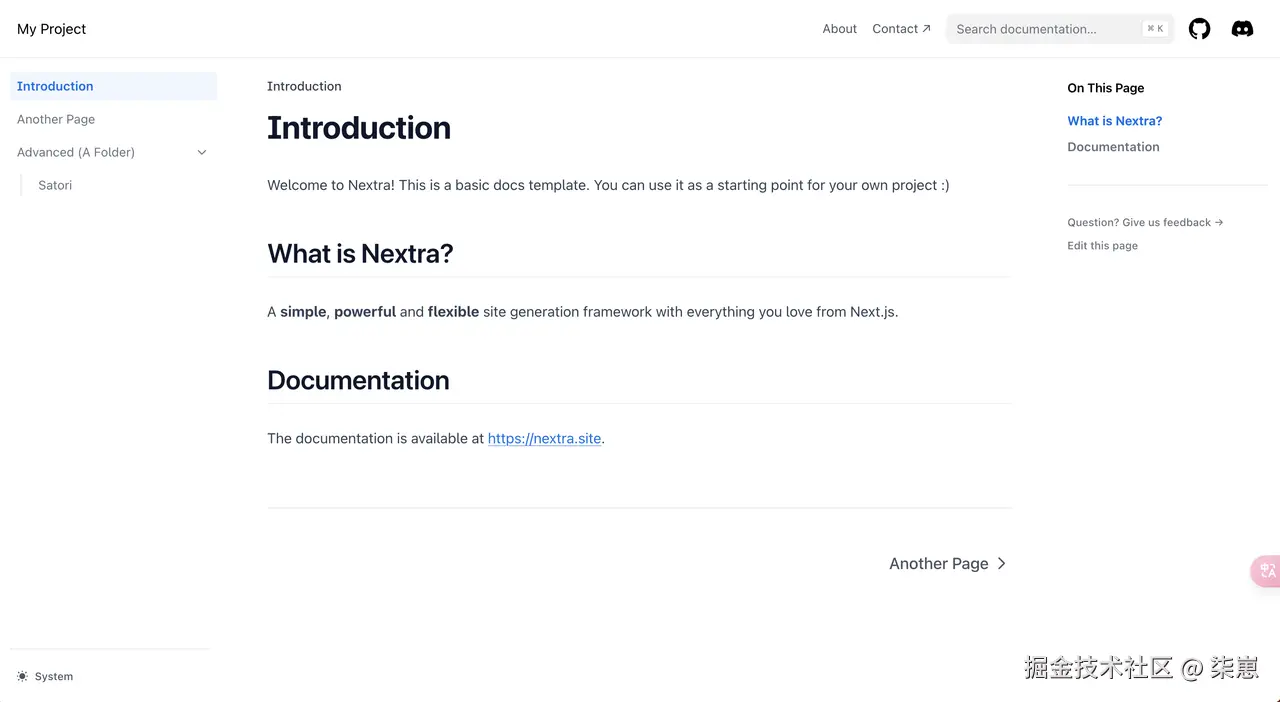The image size is (1280, 702).
Task: Click the sun icon in theme switcher
Action: tap(23, 677)
